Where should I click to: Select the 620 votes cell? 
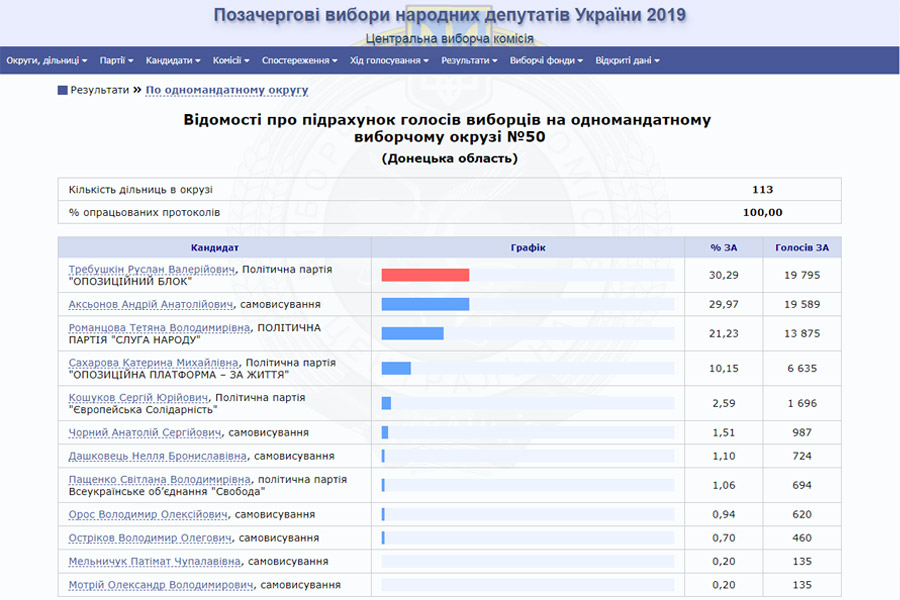point(802,514)
